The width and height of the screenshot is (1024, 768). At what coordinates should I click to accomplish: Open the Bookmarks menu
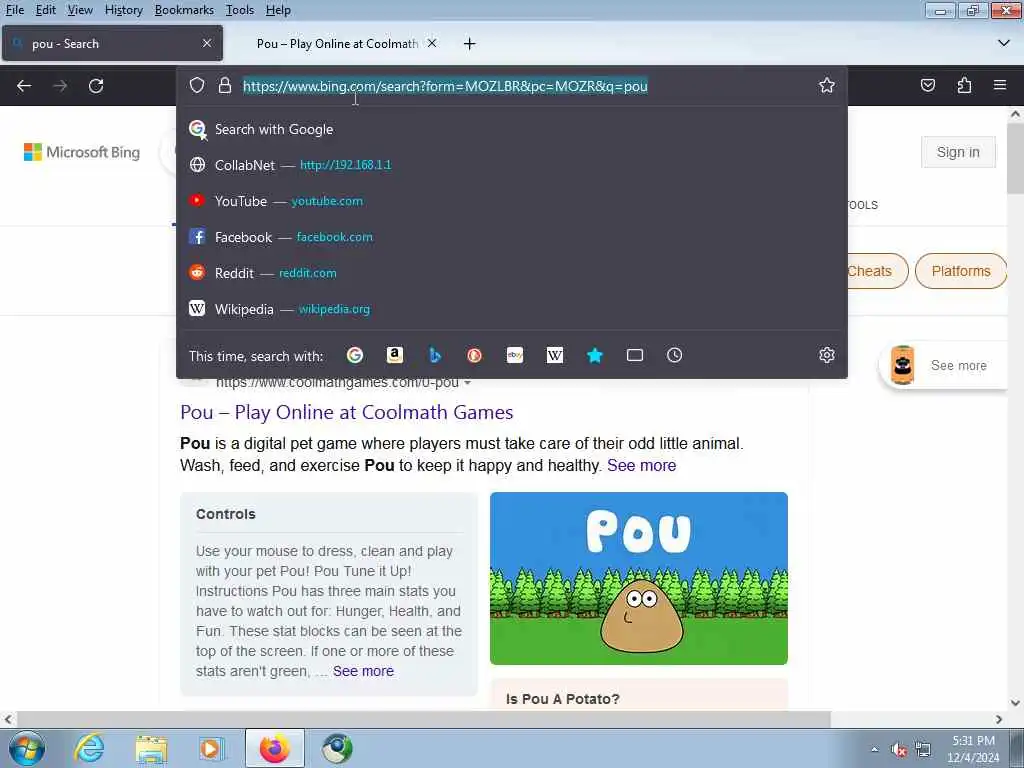pos(184,10)
